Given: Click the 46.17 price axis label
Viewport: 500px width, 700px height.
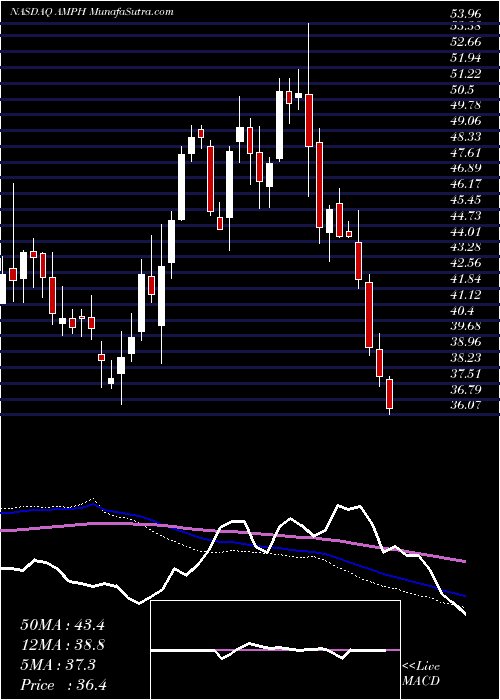Looking at the screenshot, I should 466,184.
